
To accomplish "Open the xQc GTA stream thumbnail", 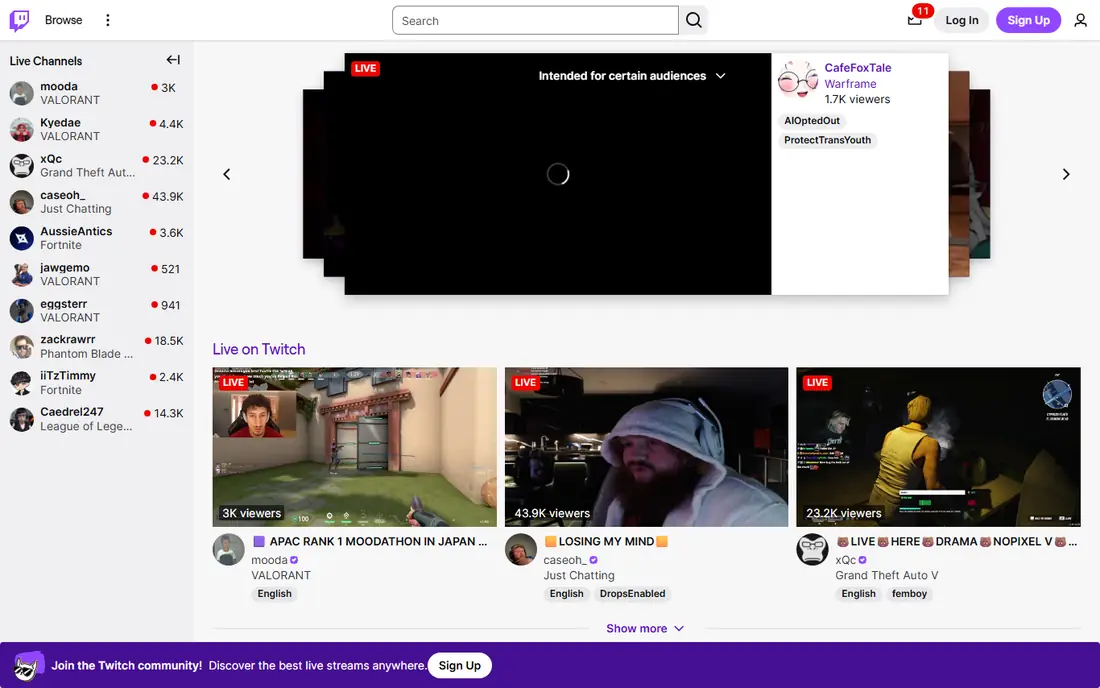I will click(938, 447).
